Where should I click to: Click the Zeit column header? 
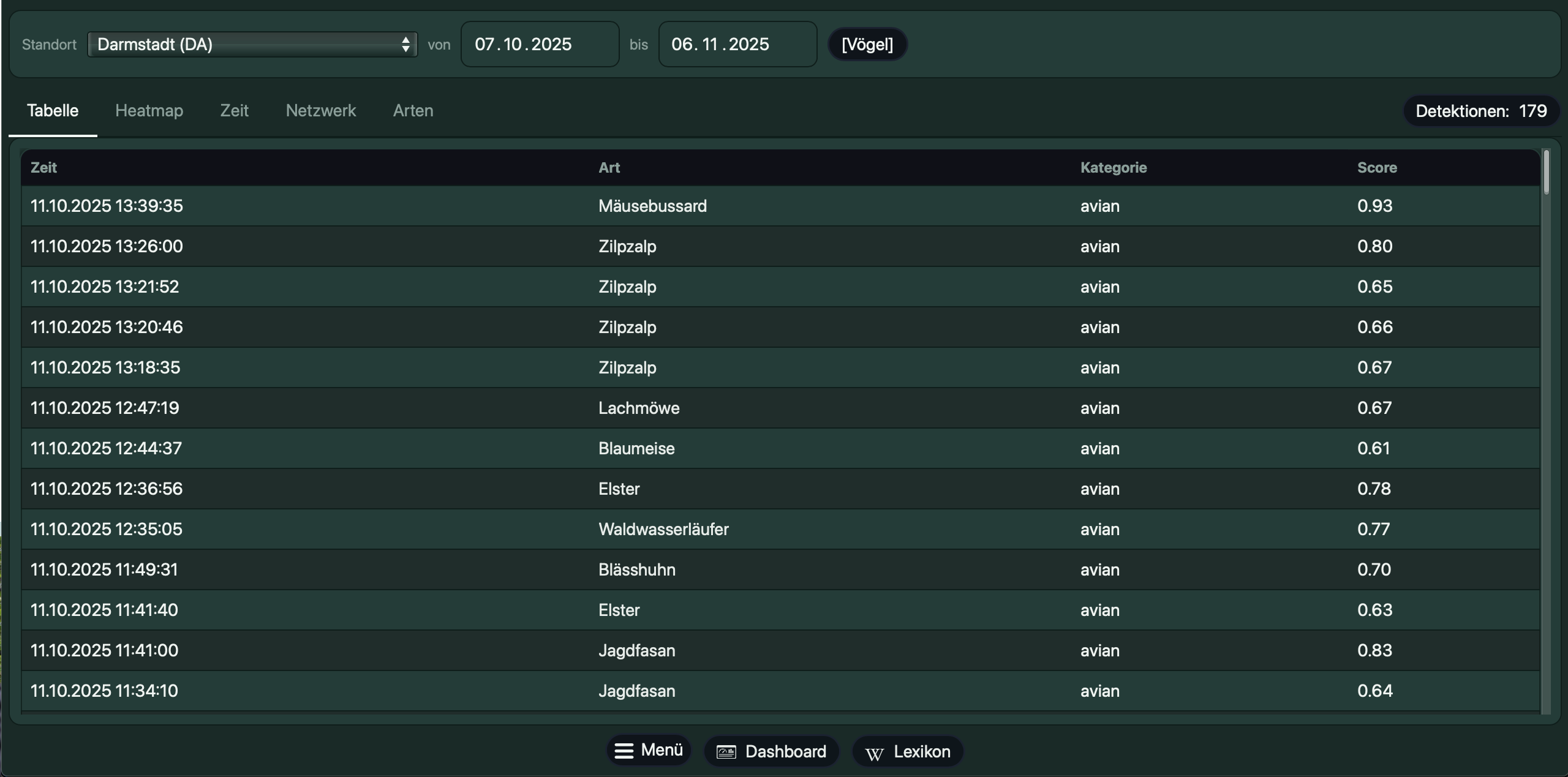(x=43, y=168)
